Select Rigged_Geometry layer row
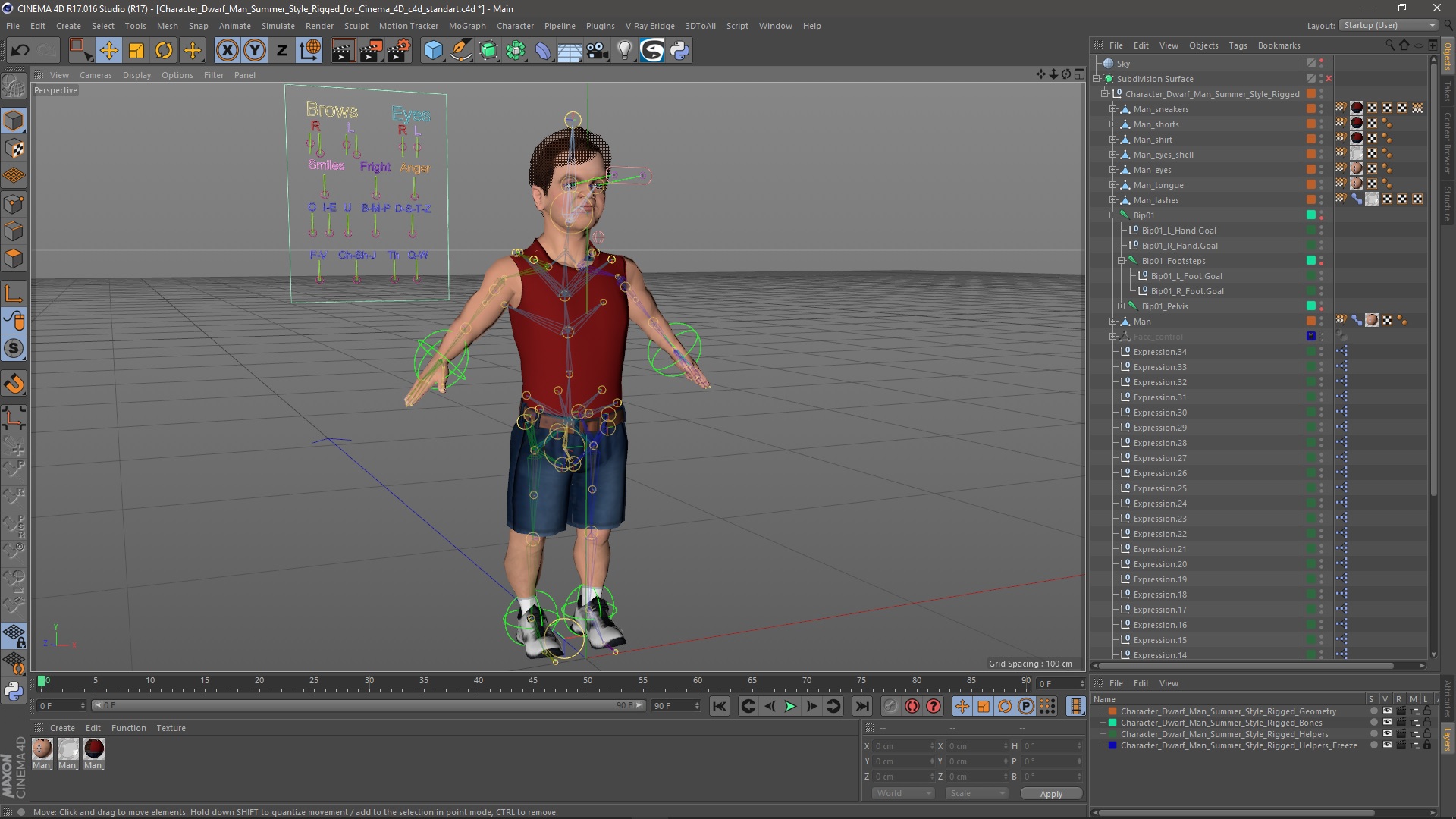The width and height of the screenshot is (1456, 819). tap(1228, 711)
